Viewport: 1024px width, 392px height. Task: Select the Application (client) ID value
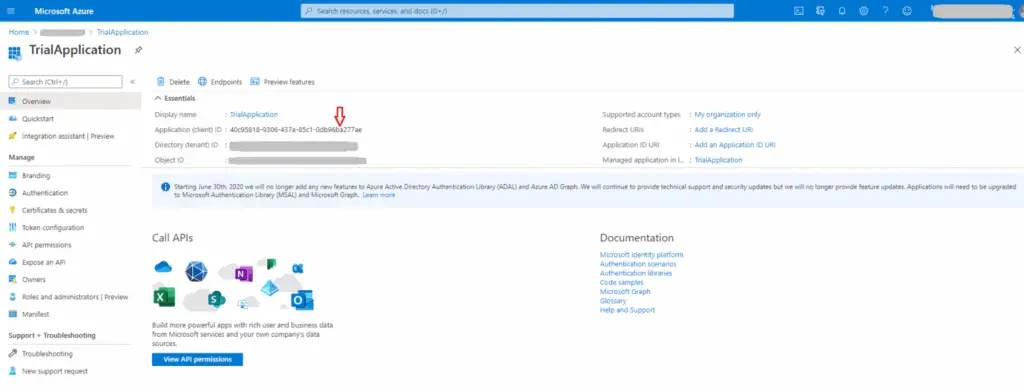296,129
